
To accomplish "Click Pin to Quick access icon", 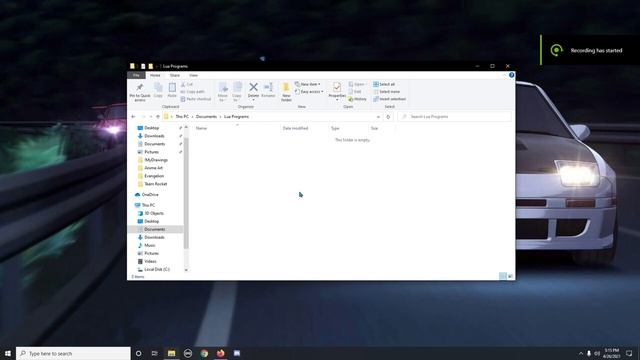I will (140, 87).
